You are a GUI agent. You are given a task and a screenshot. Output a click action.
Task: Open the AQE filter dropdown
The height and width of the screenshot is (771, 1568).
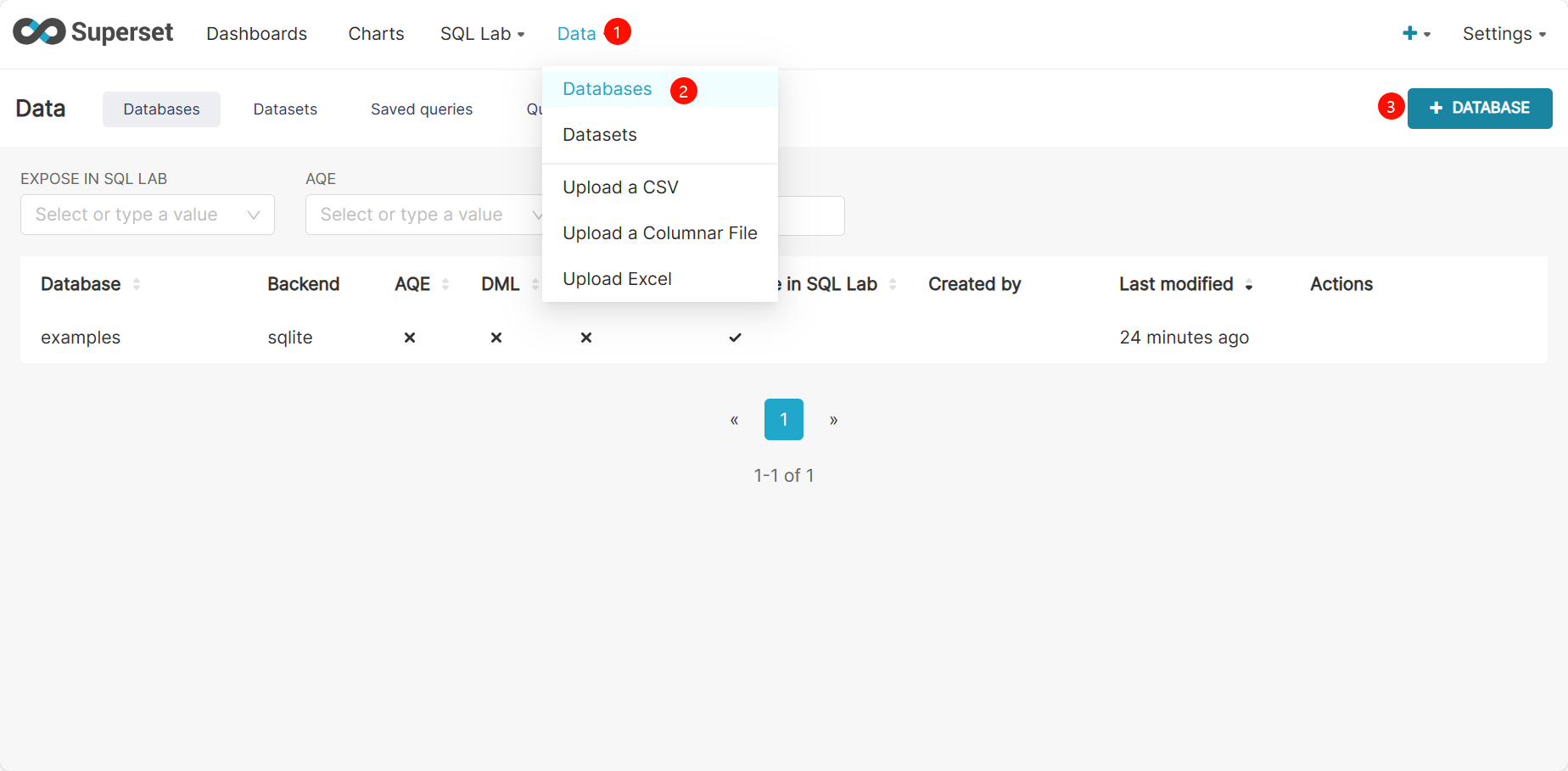pyautogui.click(x=424, y=215)
